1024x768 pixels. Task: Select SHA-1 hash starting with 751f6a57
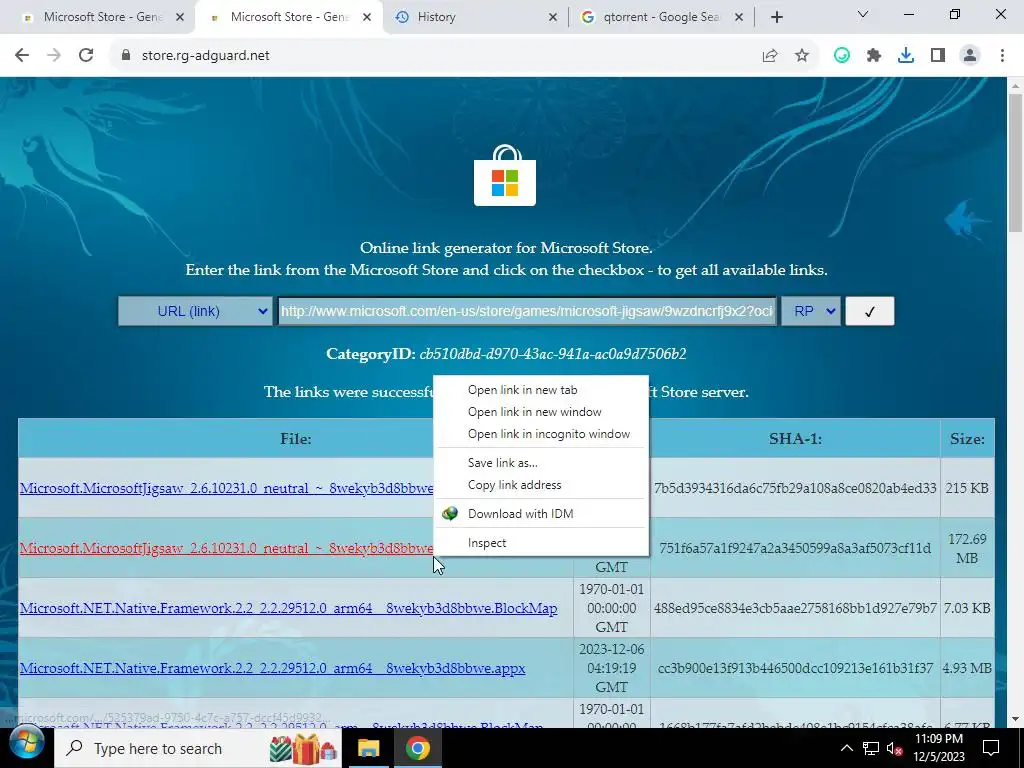coord(795,549)
